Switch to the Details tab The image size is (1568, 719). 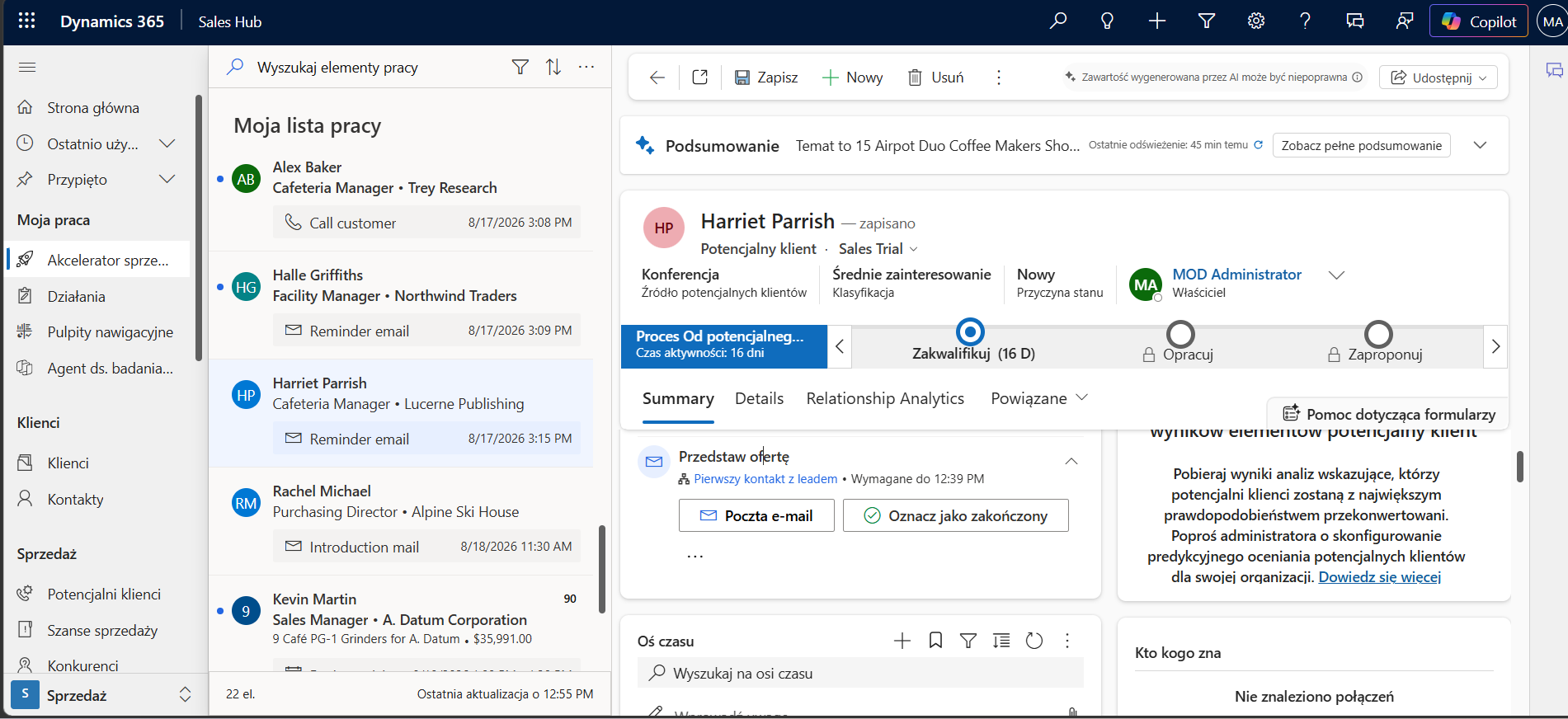tap(760, 399)
